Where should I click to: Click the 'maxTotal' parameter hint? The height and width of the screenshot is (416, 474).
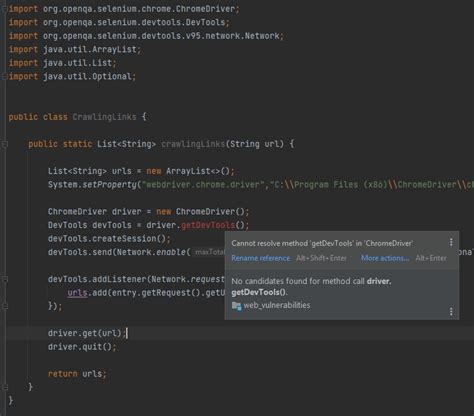click(x=210, y=252)
